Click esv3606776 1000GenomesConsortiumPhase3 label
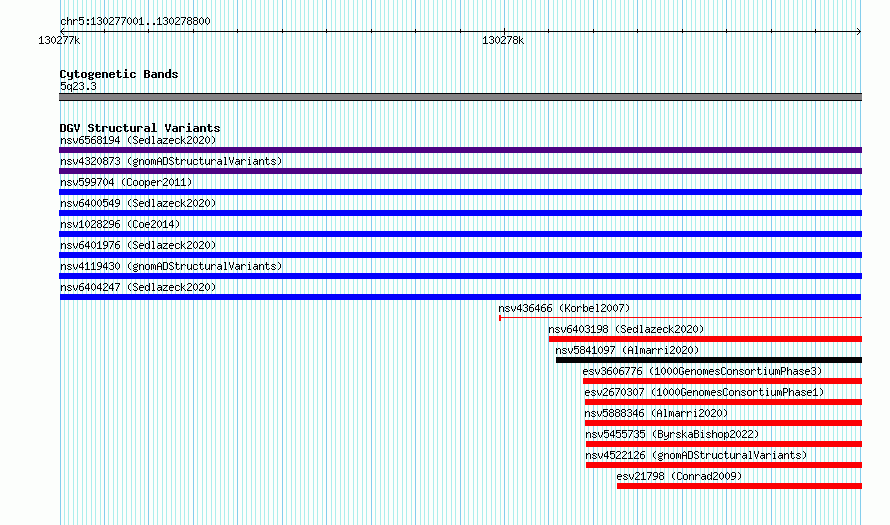 702,371
